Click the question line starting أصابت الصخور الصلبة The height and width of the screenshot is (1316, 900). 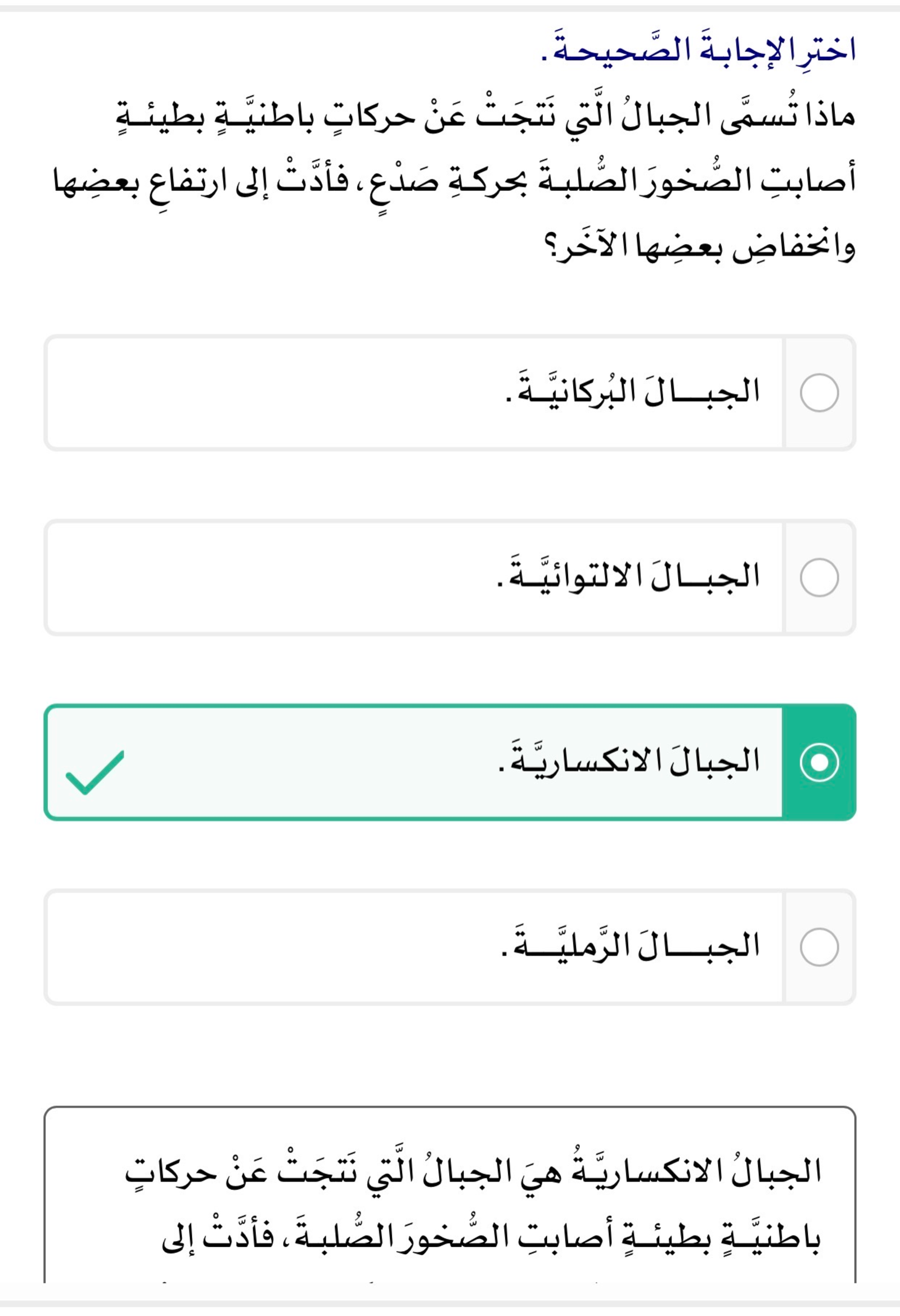tap(454, 181)
